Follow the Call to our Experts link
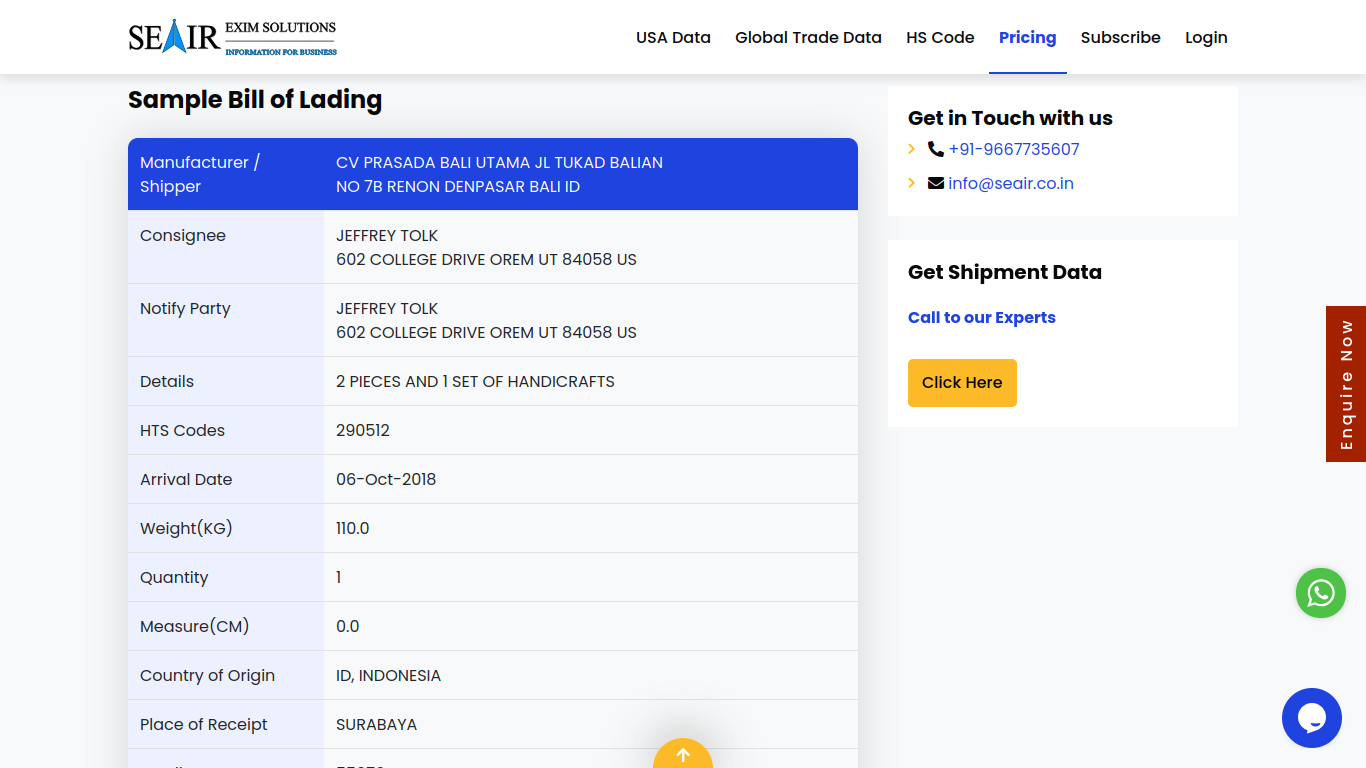Image resolution: width=1366 pixels, height=768 pixels. [x=982, y=317]
